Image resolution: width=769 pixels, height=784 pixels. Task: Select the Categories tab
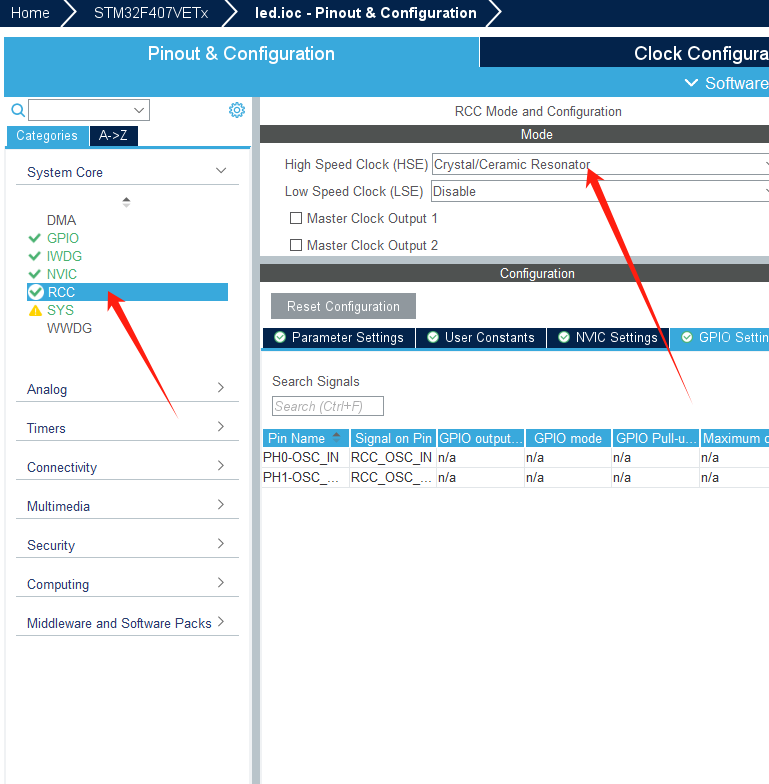pyautogui.click(x=47, y=136)
